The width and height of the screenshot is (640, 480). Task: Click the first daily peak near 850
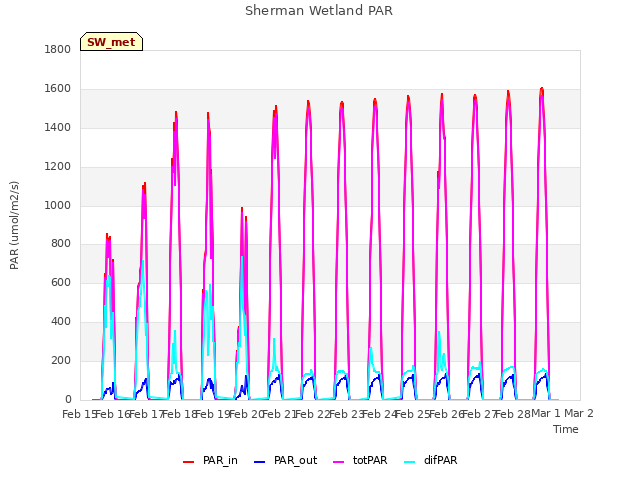pyautogui.click(x=107, y=234)
